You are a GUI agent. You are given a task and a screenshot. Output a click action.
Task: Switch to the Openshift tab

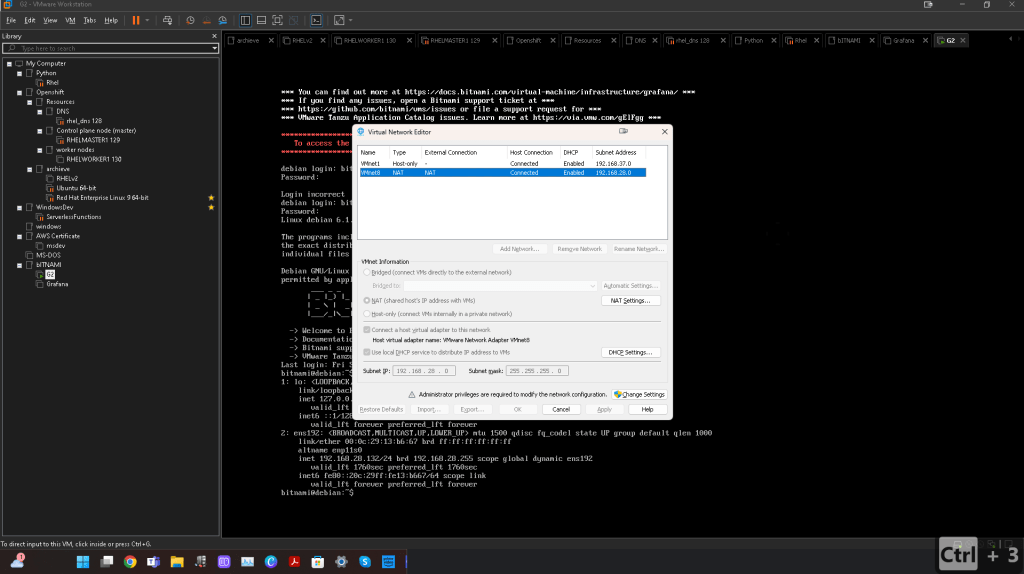528,40
